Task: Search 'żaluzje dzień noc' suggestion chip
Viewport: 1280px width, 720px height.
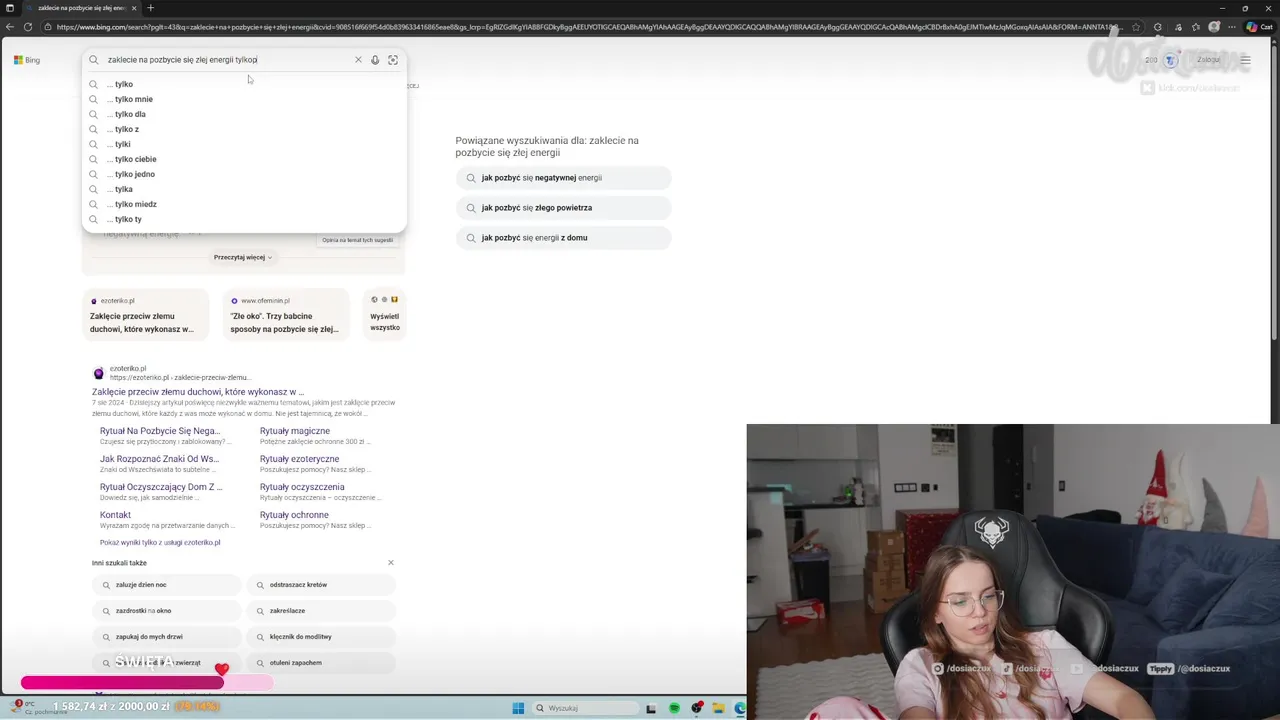Action: [167, 585]
